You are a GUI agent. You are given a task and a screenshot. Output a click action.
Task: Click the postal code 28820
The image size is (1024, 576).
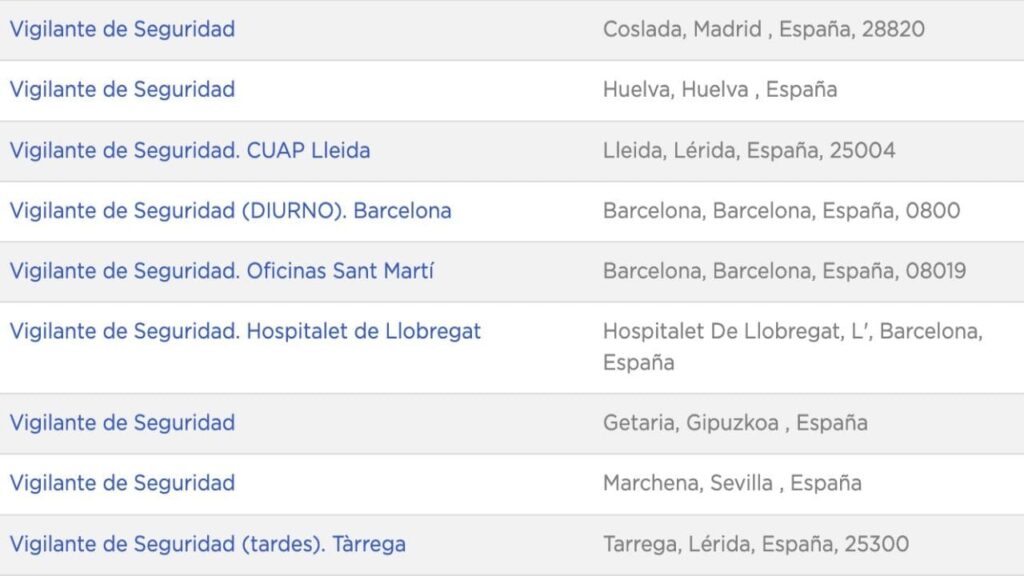[894, 29]
